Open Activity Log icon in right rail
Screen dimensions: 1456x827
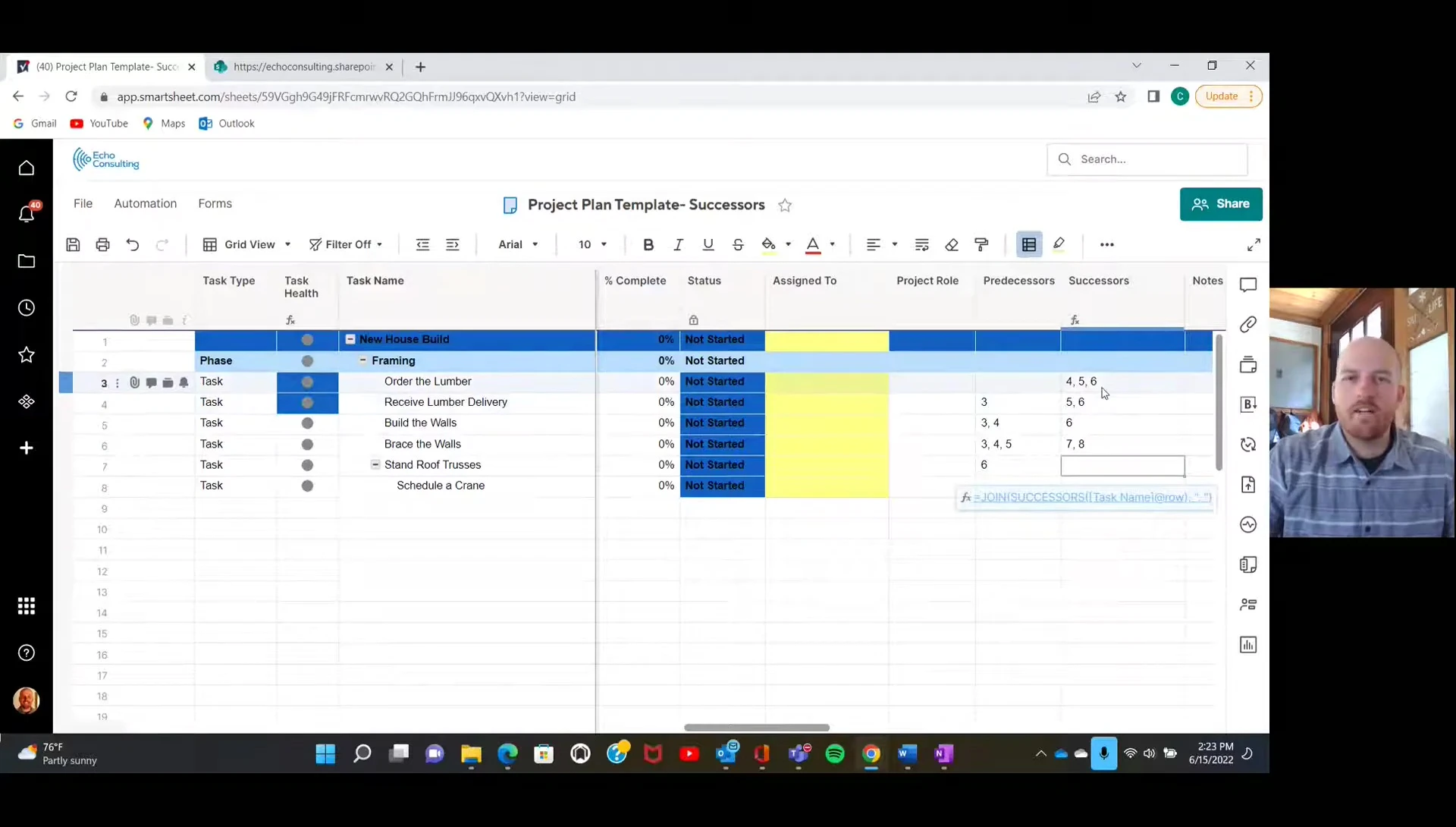pyautogui.click(x=1248, y=525)
